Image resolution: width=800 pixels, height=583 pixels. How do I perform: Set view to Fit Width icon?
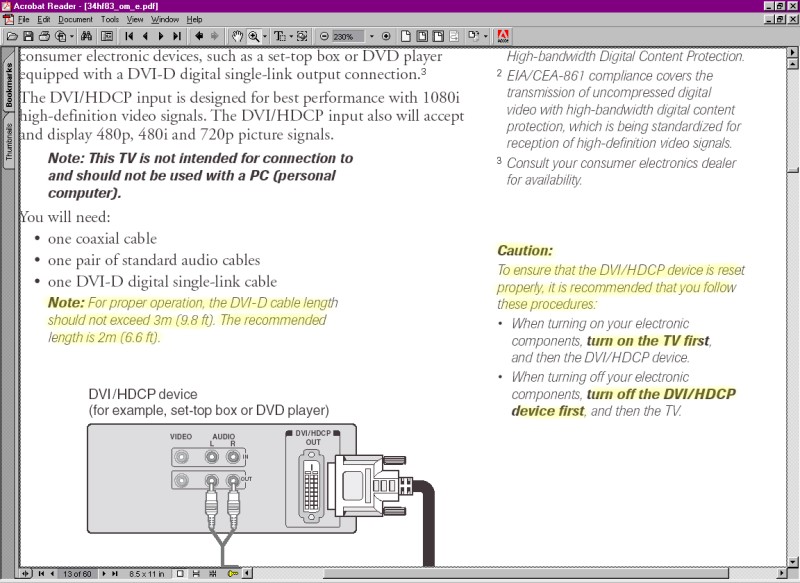point(438,36)
